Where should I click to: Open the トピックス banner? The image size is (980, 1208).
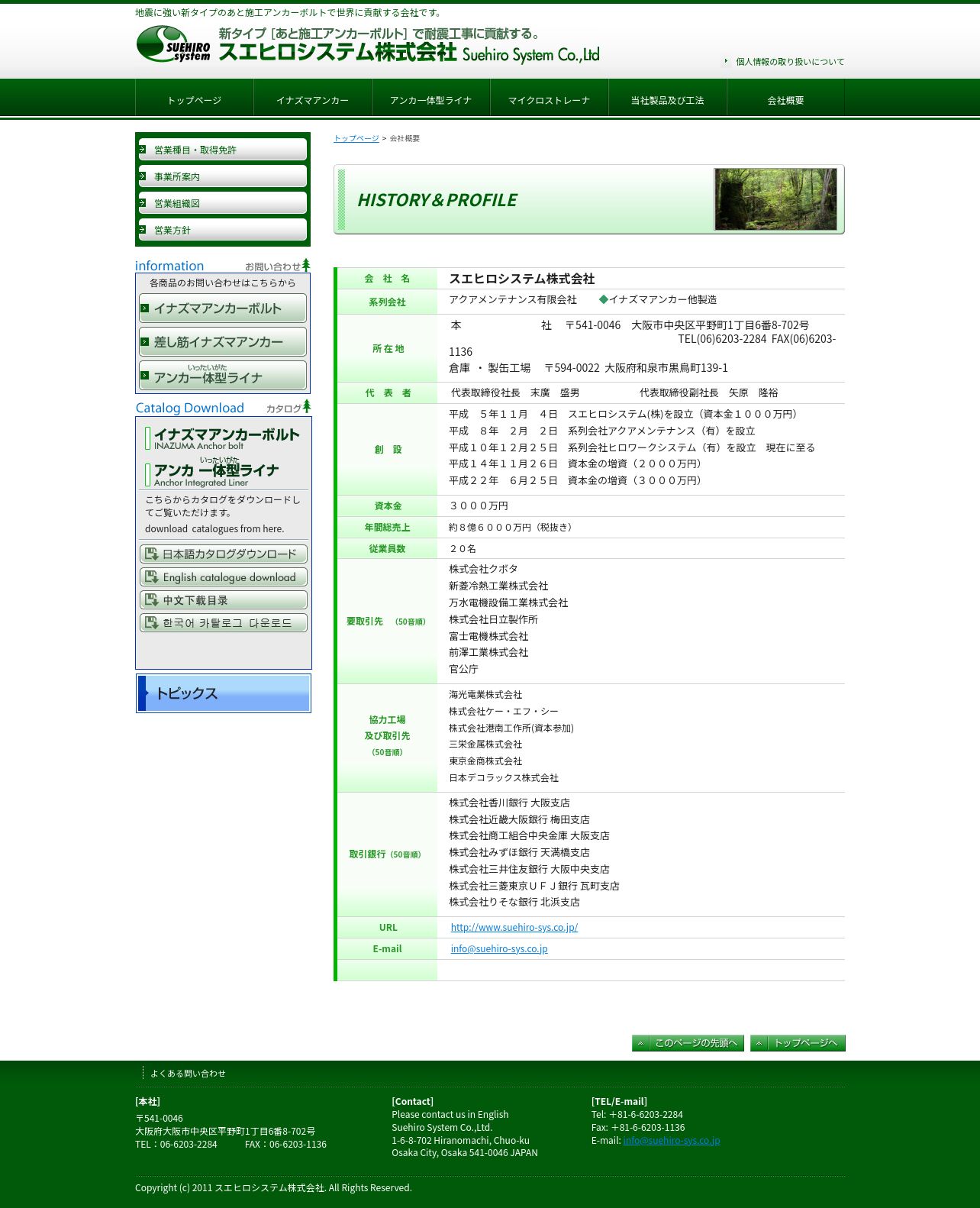[224, 693]
